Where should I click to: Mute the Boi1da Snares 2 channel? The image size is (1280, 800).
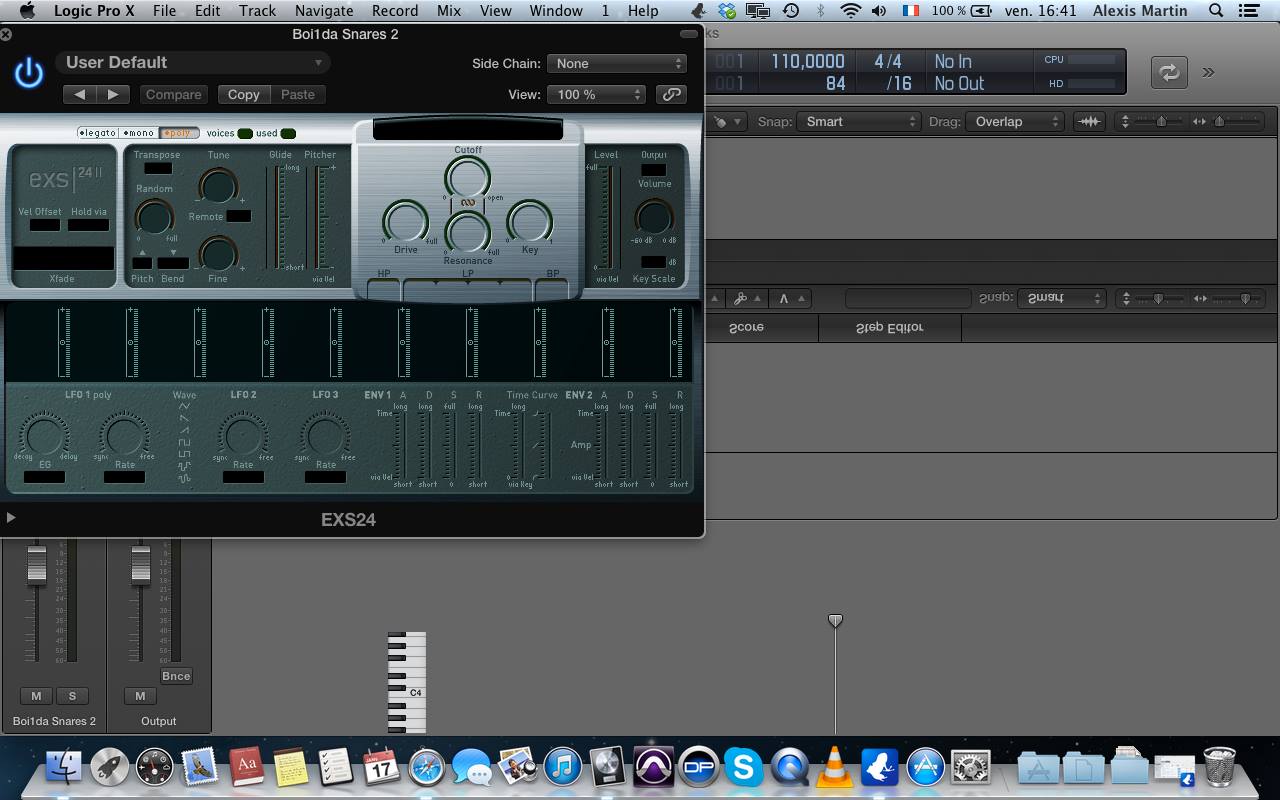click(36, 696)
